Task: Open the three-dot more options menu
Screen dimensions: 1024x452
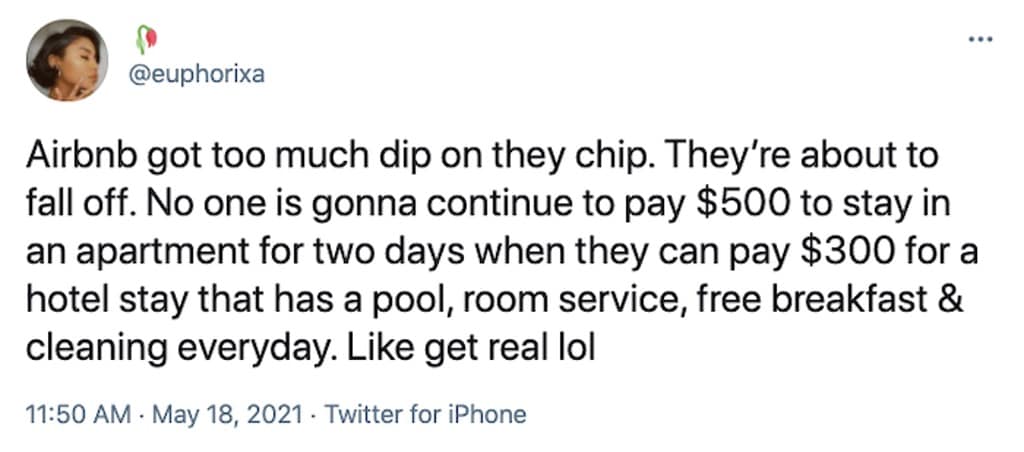Action: point(981,41)
